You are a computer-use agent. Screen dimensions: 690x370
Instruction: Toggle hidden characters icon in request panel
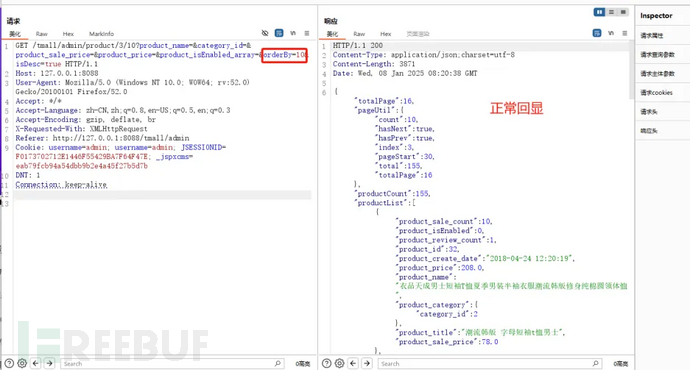pyautogui.click(x=265, y=33)
